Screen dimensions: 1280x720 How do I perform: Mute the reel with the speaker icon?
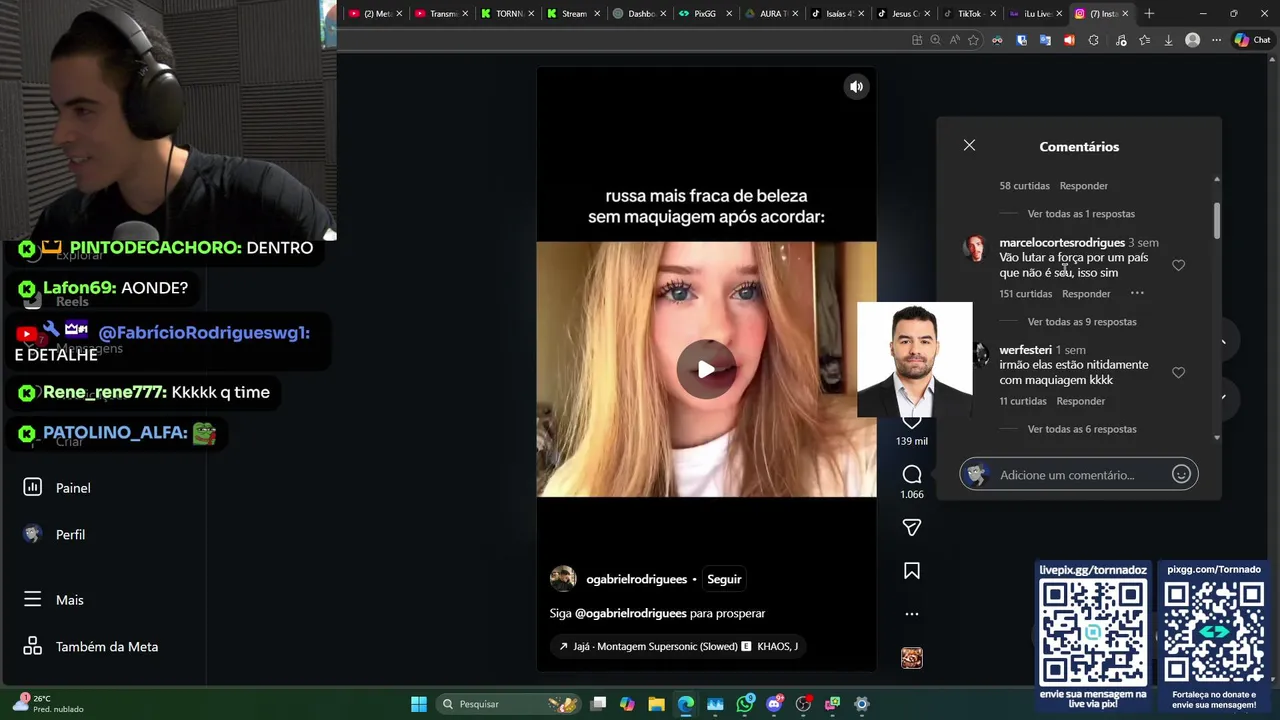[856, 87]
